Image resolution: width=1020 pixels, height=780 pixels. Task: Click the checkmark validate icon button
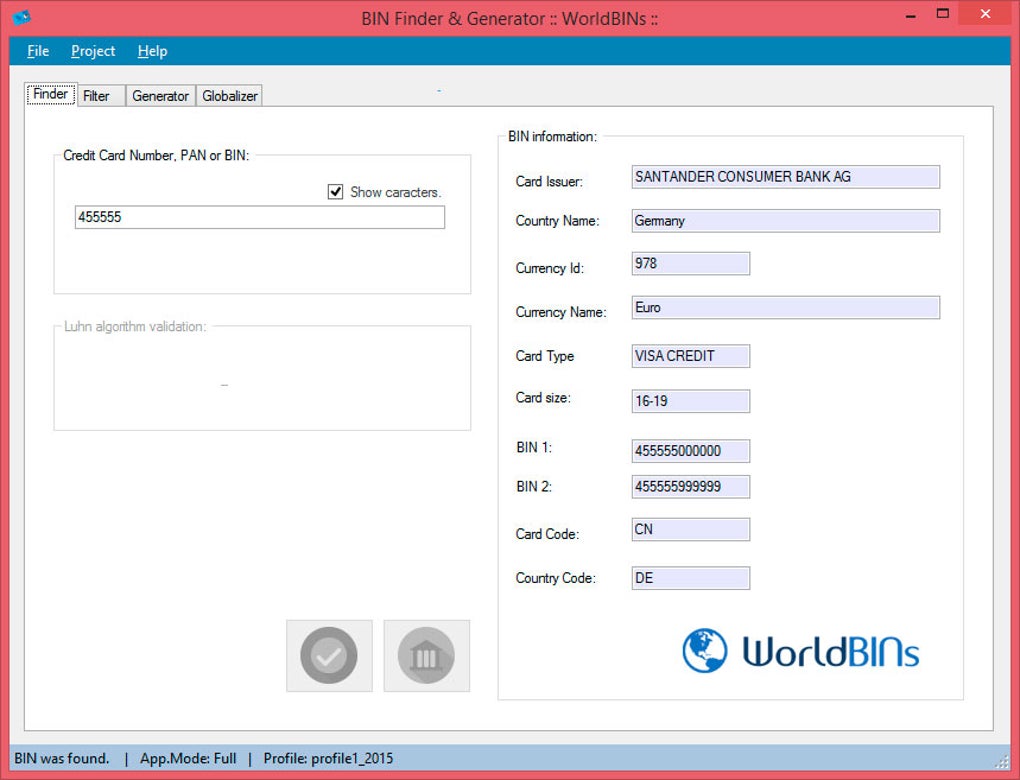pos(329,655)
